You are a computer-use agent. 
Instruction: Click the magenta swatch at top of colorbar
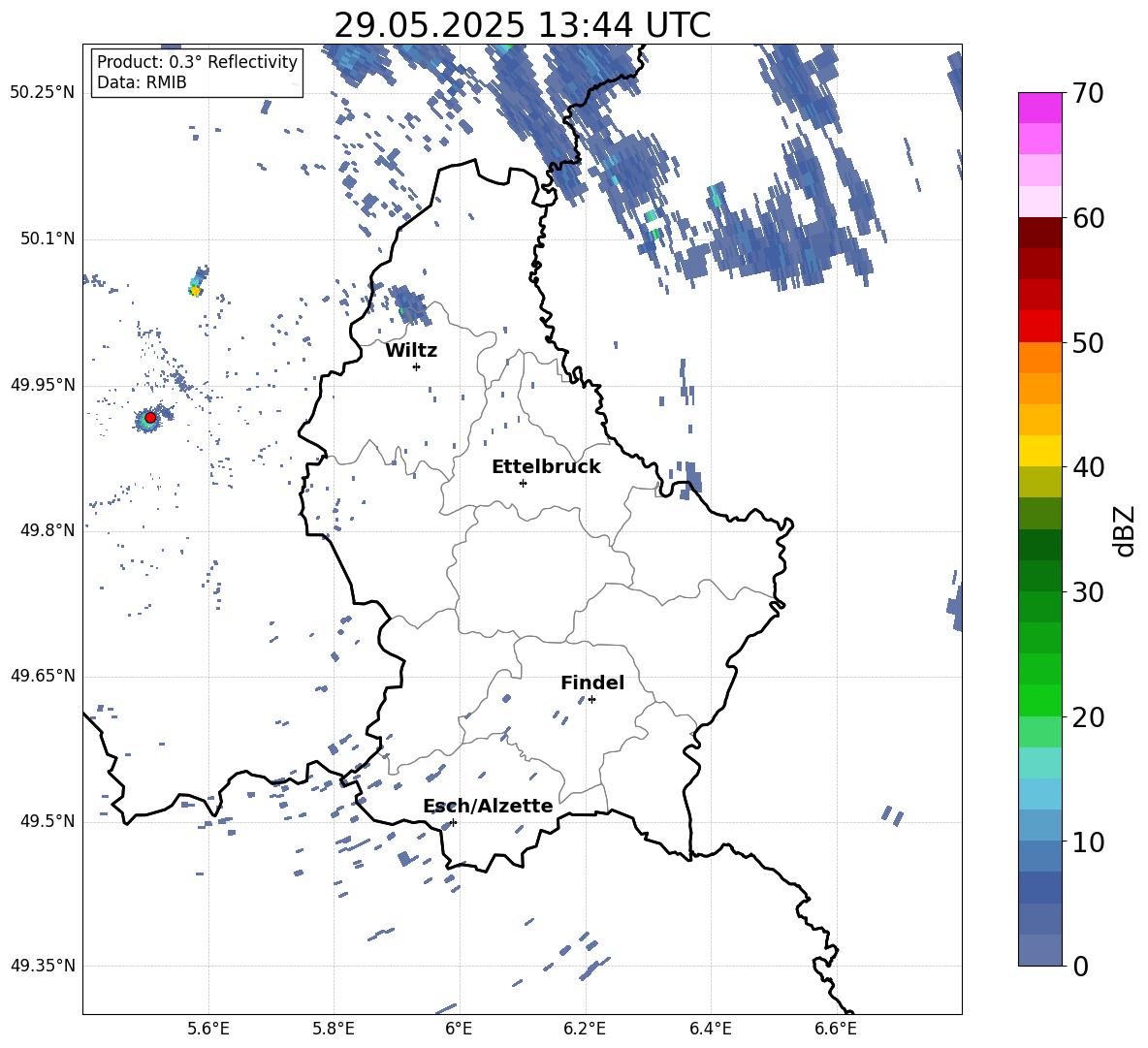(x=1039, y=108)
